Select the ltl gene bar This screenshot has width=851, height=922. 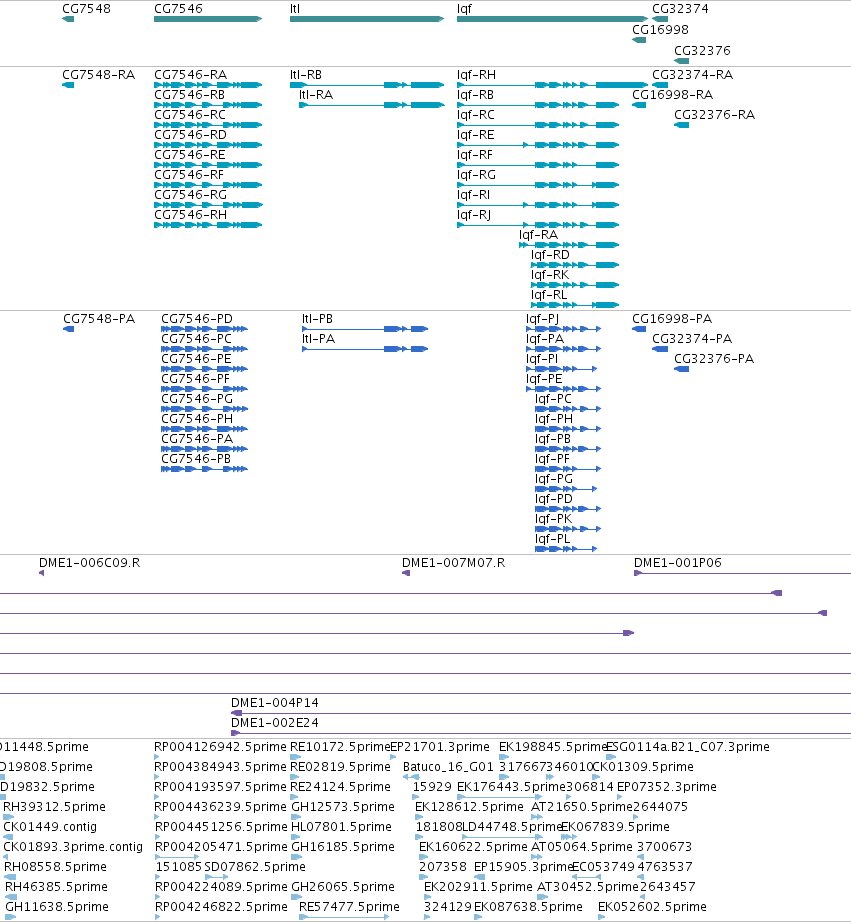(x=367, y=19)
